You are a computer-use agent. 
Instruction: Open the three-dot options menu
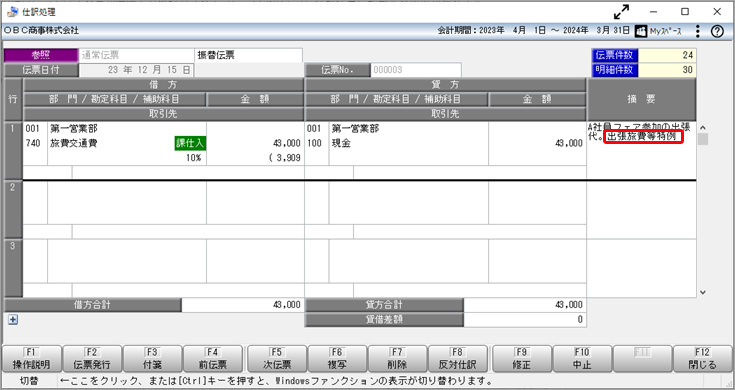tap(698, 31)
